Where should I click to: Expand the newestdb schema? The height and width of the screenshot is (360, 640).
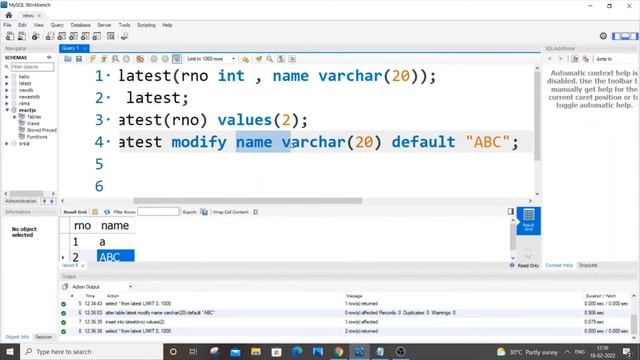(7, 97)
